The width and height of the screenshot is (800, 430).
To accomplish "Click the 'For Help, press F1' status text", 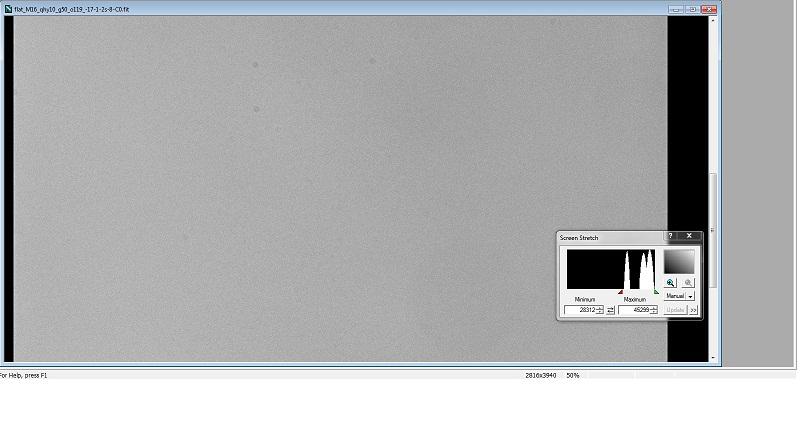I will pyautogui.click(x=23, y=375).
